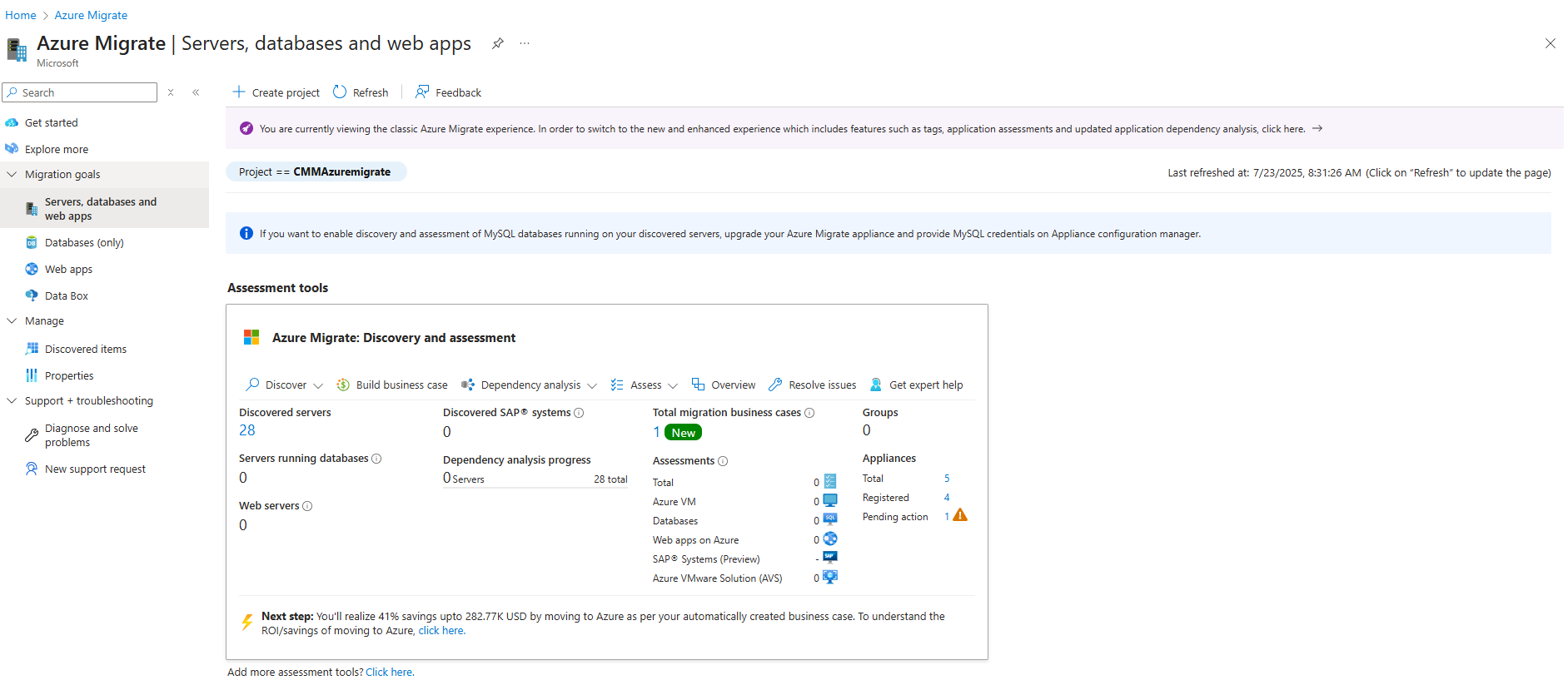Close the Azure Migrate blade

pyautogui.click(x=1550, y=43)
